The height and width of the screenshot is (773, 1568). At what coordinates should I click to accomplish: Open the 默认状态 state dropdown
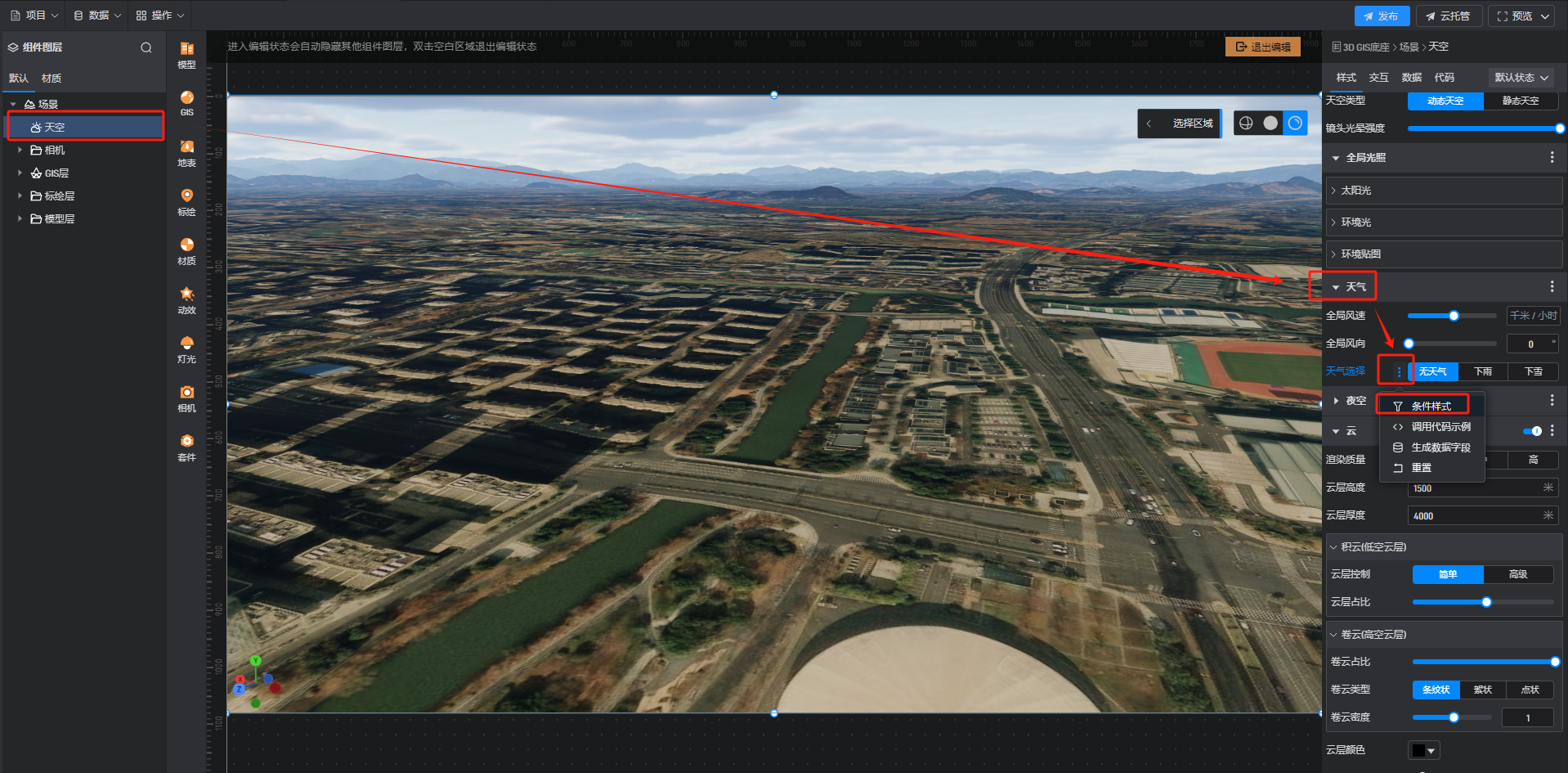[1521, 78]
